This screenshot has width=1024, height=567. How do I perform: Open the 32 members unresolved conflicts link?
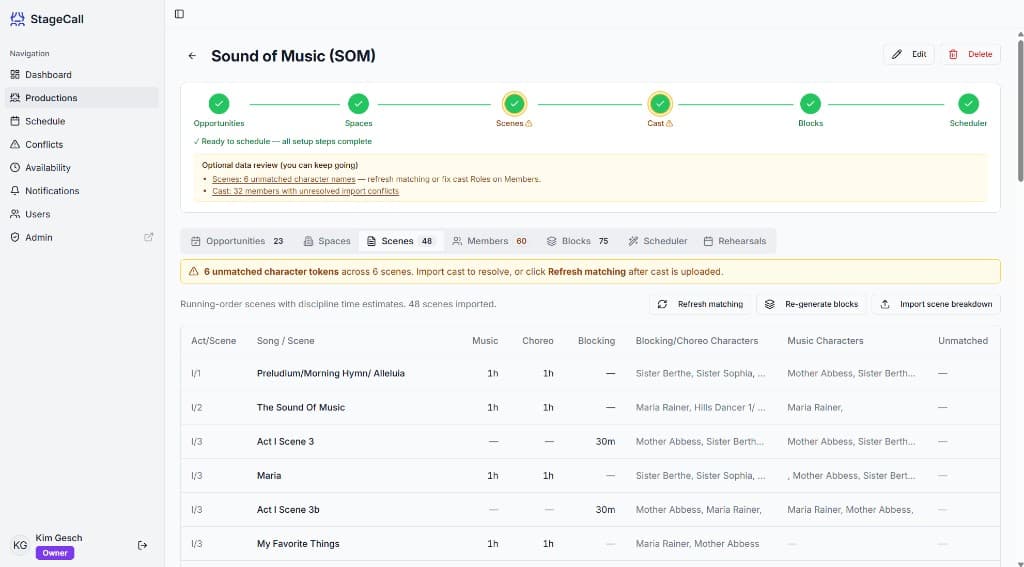(x=305, y=191)
